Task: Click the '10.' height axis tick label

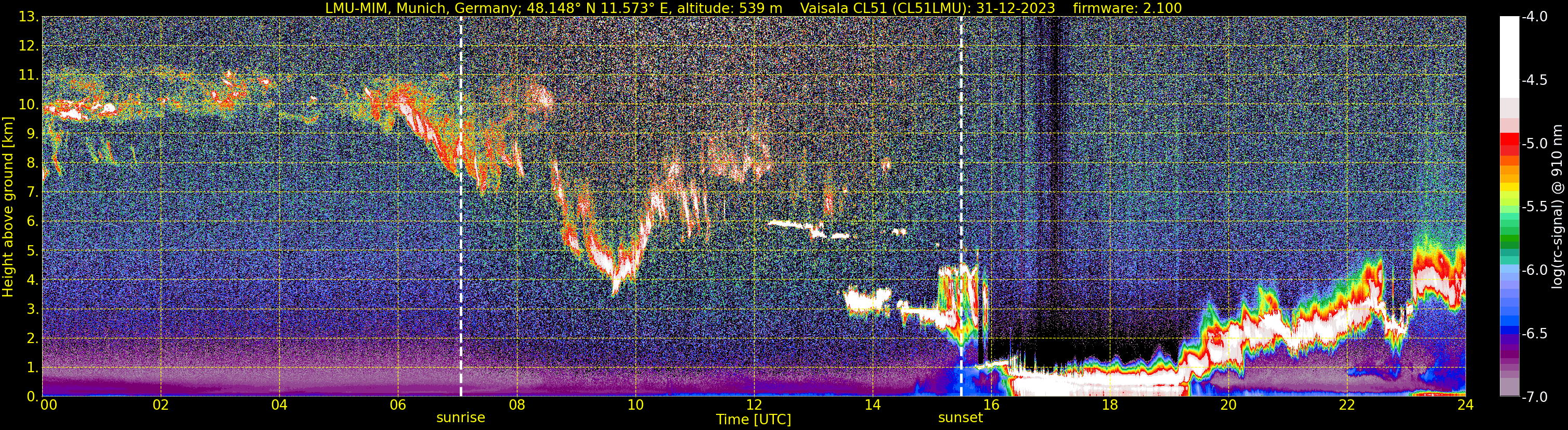Action: pyautogui.click(x=29, y=105)
